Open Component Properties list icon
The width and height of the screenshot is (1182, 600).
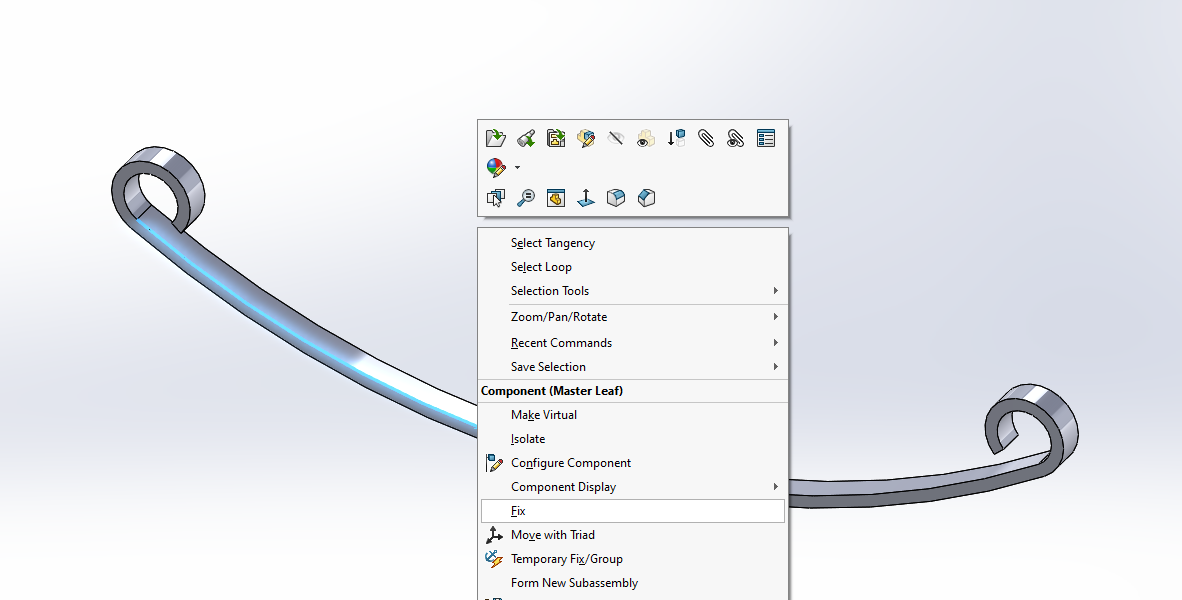766,139
